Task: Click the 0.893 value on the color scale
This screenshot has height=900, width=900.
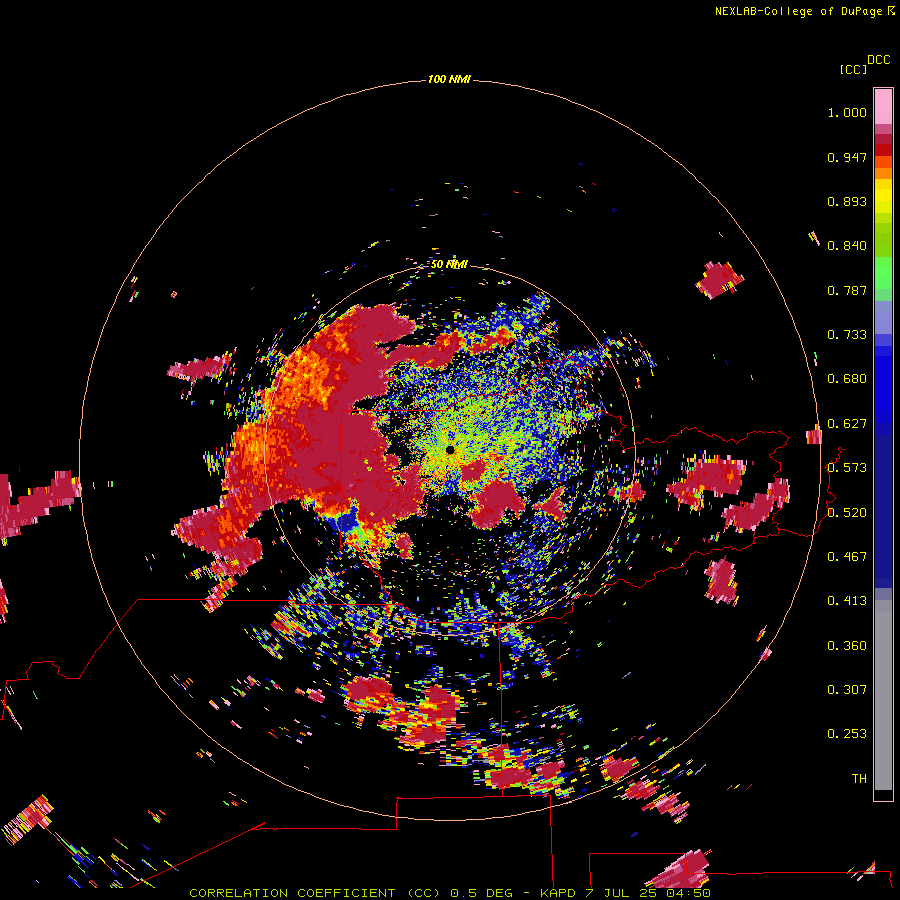Action: coord(847,201)
